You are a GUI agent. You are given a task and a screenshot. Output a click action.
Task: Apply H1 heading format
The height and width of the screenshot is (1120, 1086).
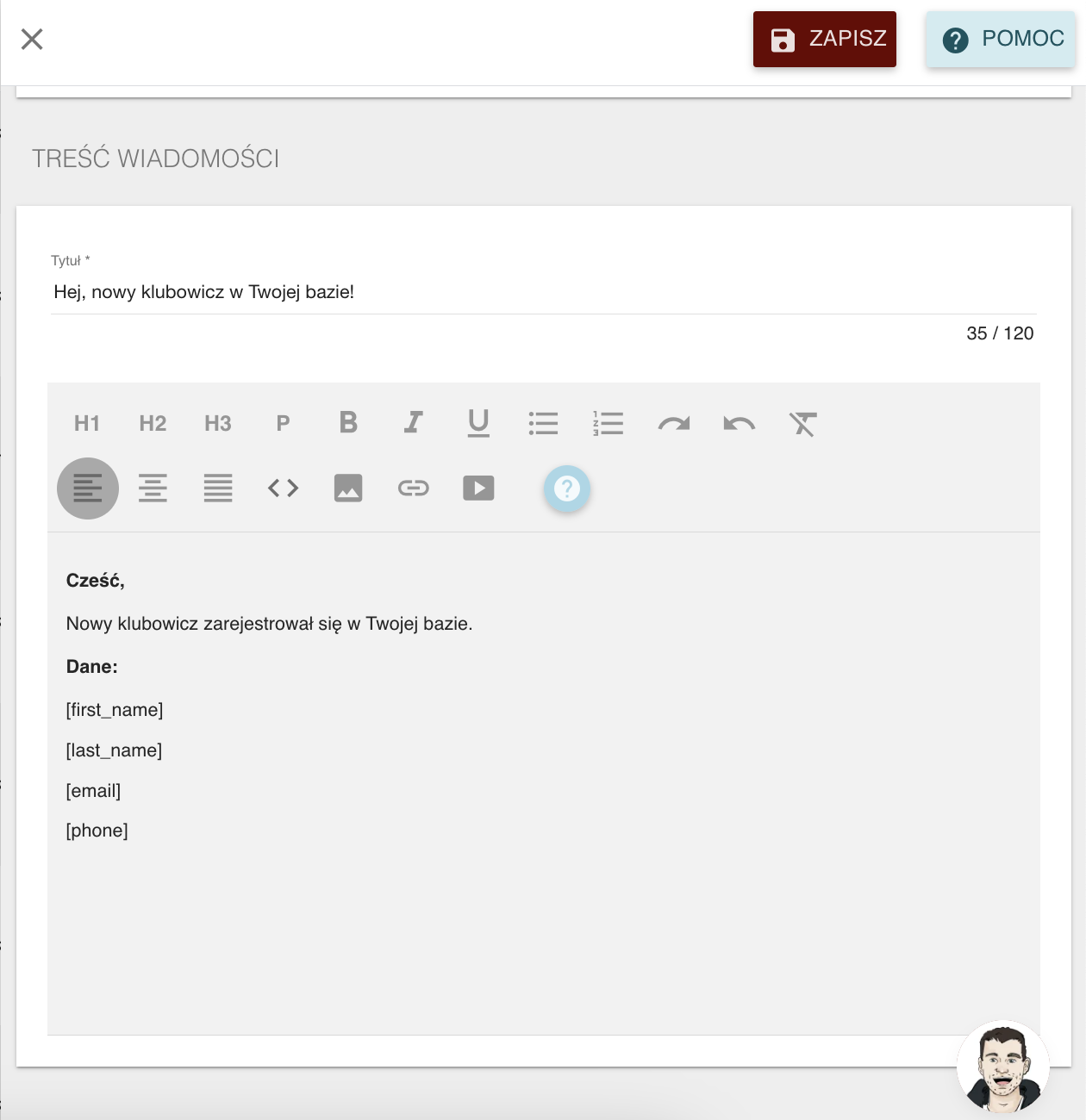[x=87, y=423]
